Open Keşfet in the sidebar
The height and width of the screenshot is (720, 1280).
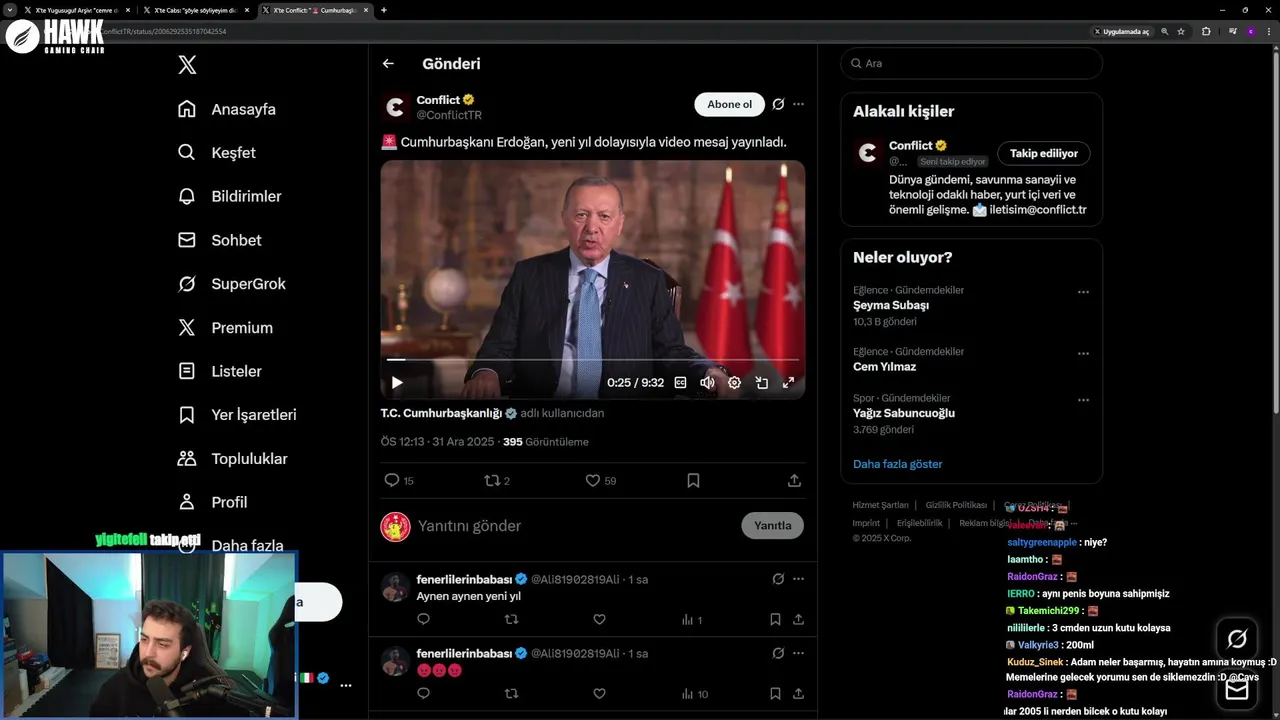pyautogui.click(x=216, y=153)
